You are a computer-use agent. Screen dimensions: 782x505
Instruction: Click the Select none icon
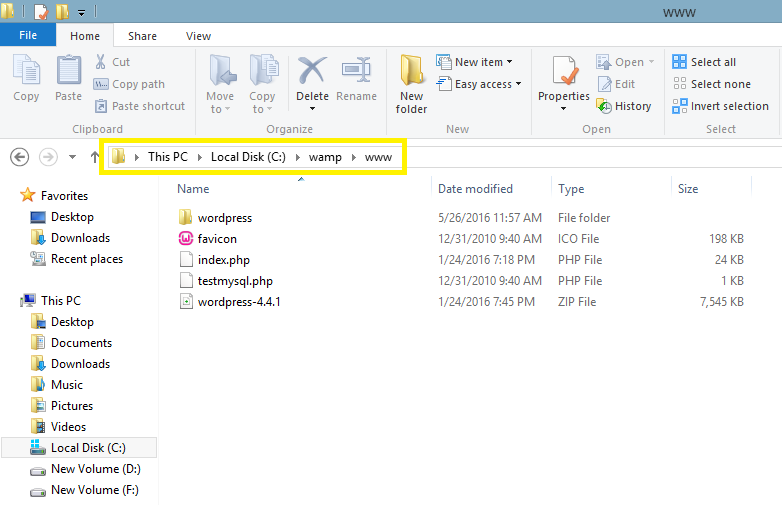[679, 84]
